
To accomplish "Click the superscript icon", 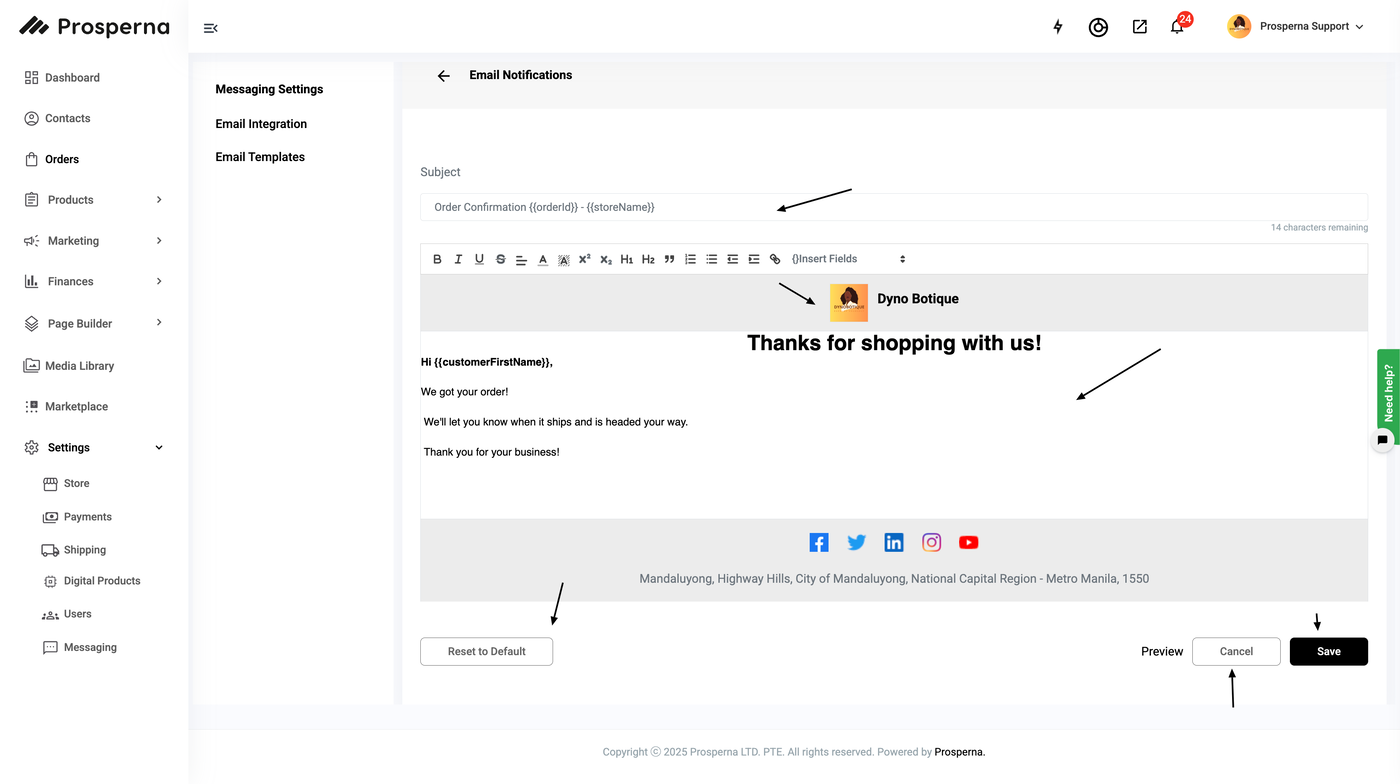I will [x=585, y=259].
